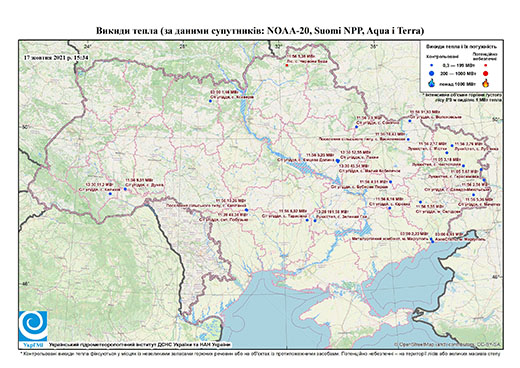
Task: Select the blue flame icon in legend
Action: click(x=432, y=83)
